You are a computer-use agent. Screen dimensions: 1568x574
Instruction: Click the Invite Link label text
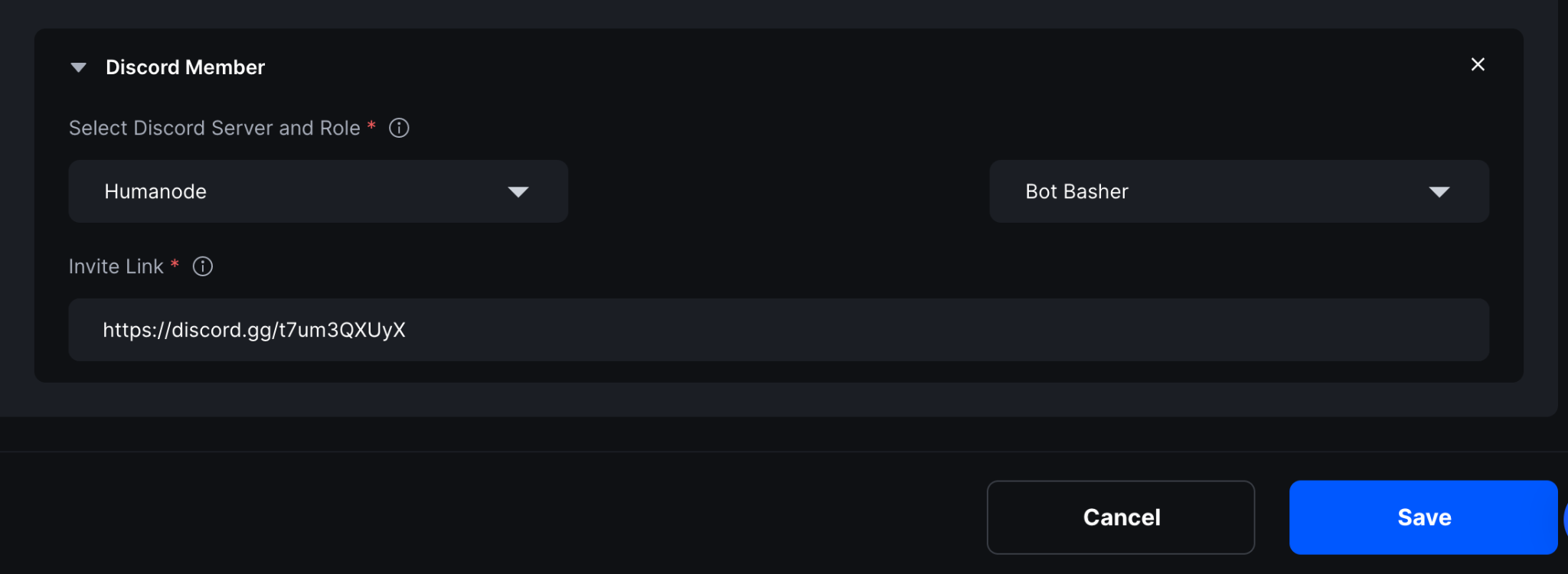[116, 266]
